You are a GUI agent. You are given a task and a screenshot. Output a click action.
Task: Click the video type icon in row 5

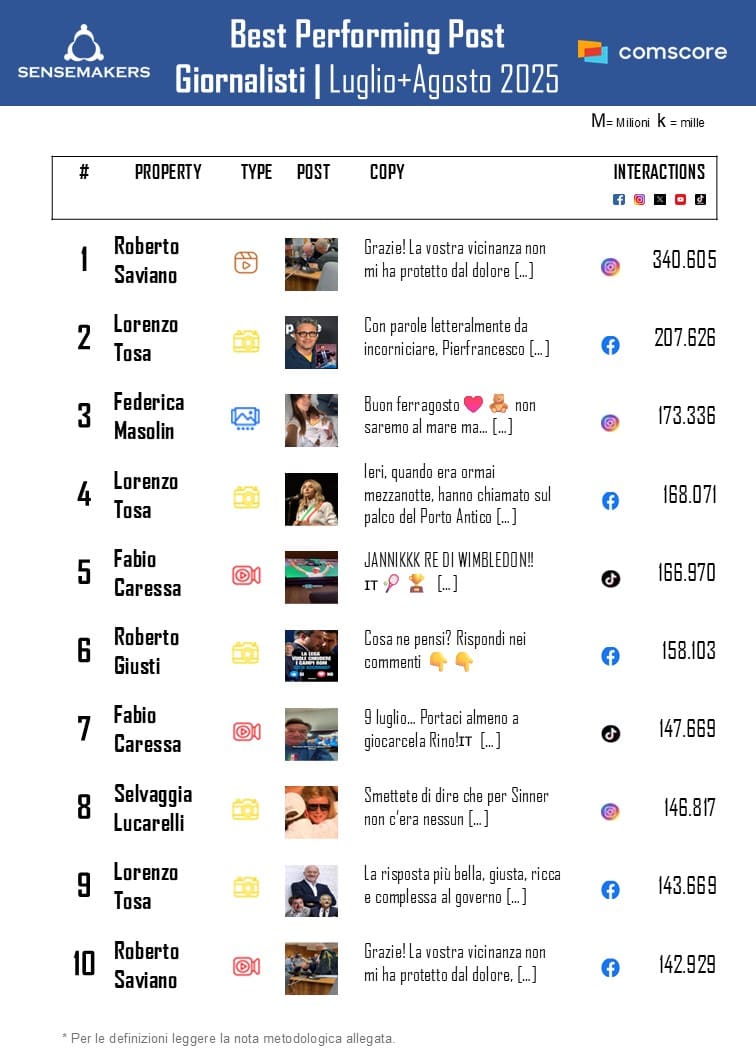246,575
